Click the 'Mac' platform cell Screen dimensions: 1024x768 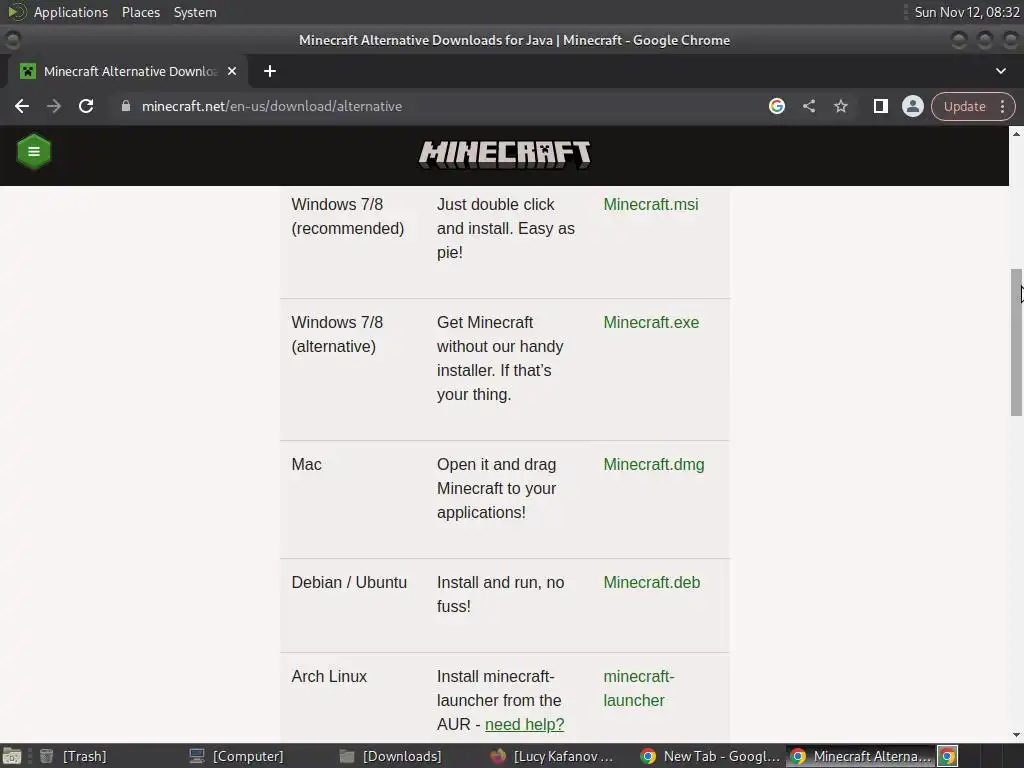click(306, 464)
